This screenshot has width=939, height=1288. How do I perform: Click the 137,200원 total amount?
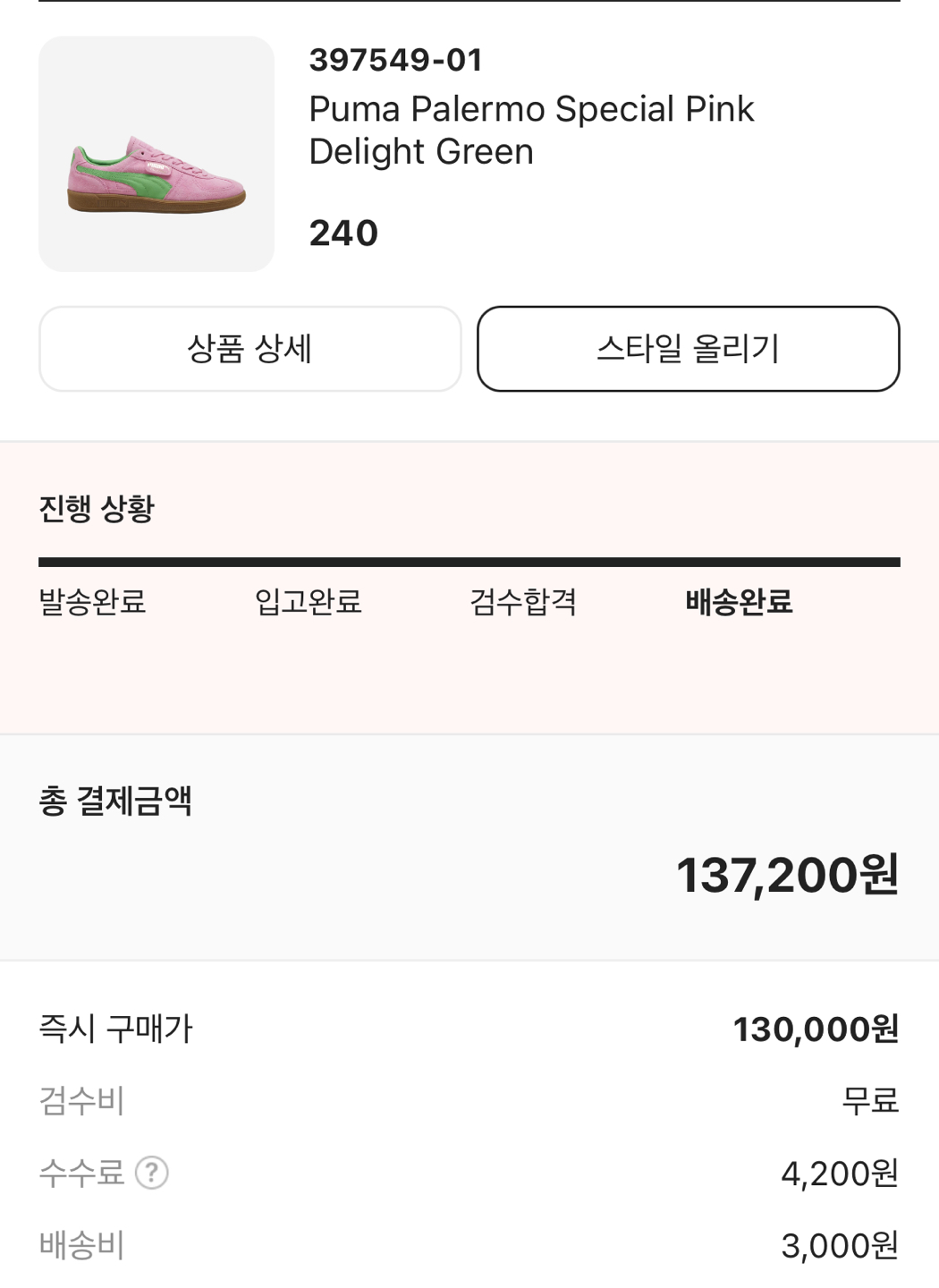pos(787,875)
